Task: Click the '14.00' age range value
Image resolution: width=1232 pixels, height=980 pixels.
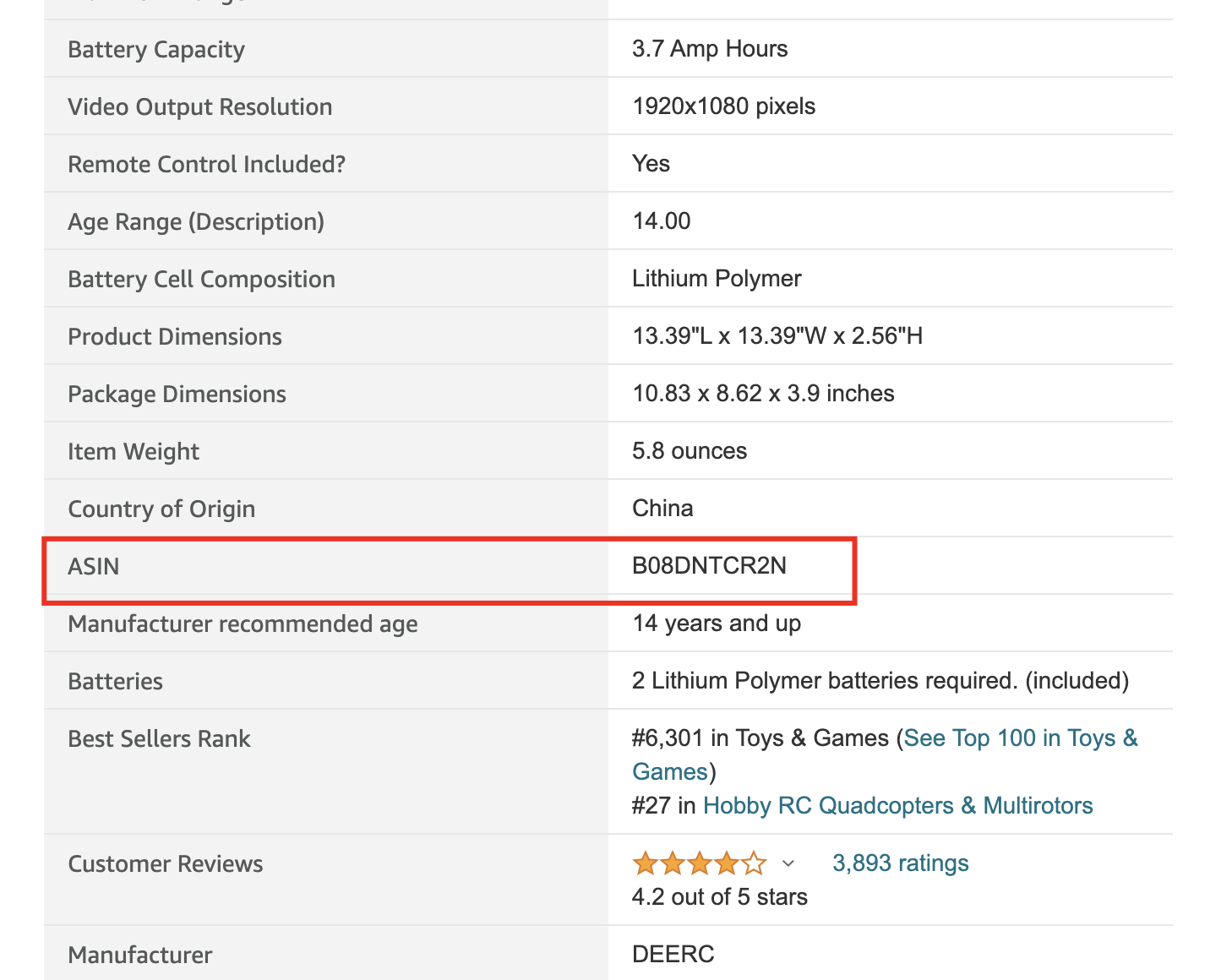Action: (661, 220)
